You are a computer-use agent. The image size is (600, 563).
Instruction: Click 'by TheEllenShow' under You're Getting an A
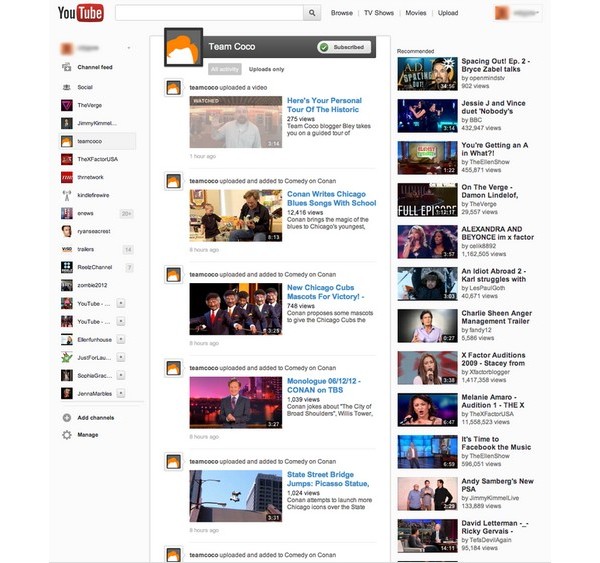point(485,162)
